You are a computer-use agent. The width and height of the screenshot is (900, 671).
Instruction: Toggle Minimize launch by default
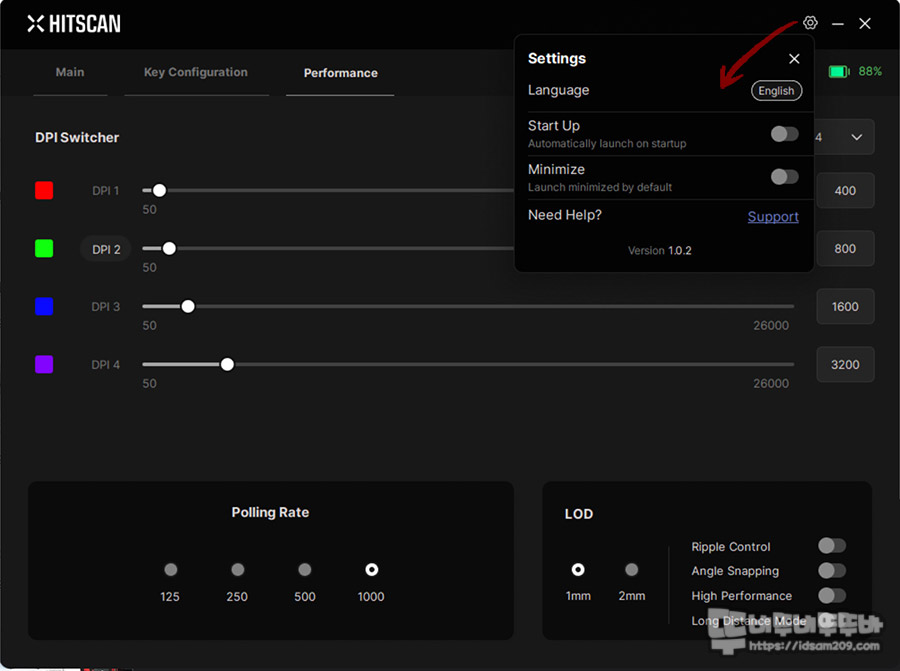point(785,177)
